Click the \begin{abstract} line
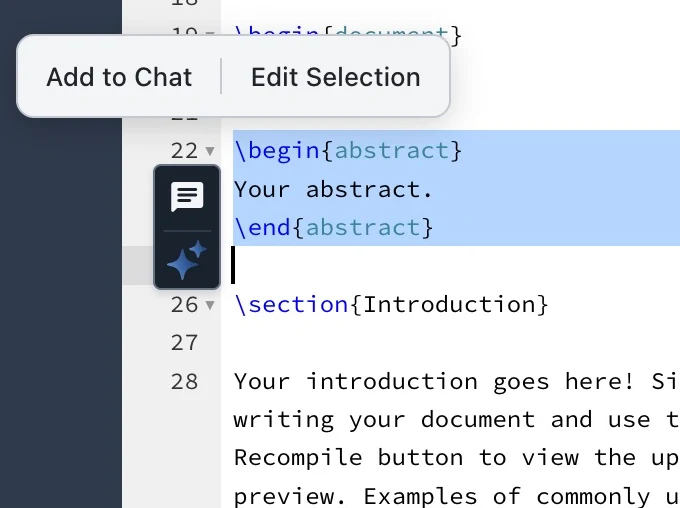This screenshot has width=680, height=508. coord(348,151)
